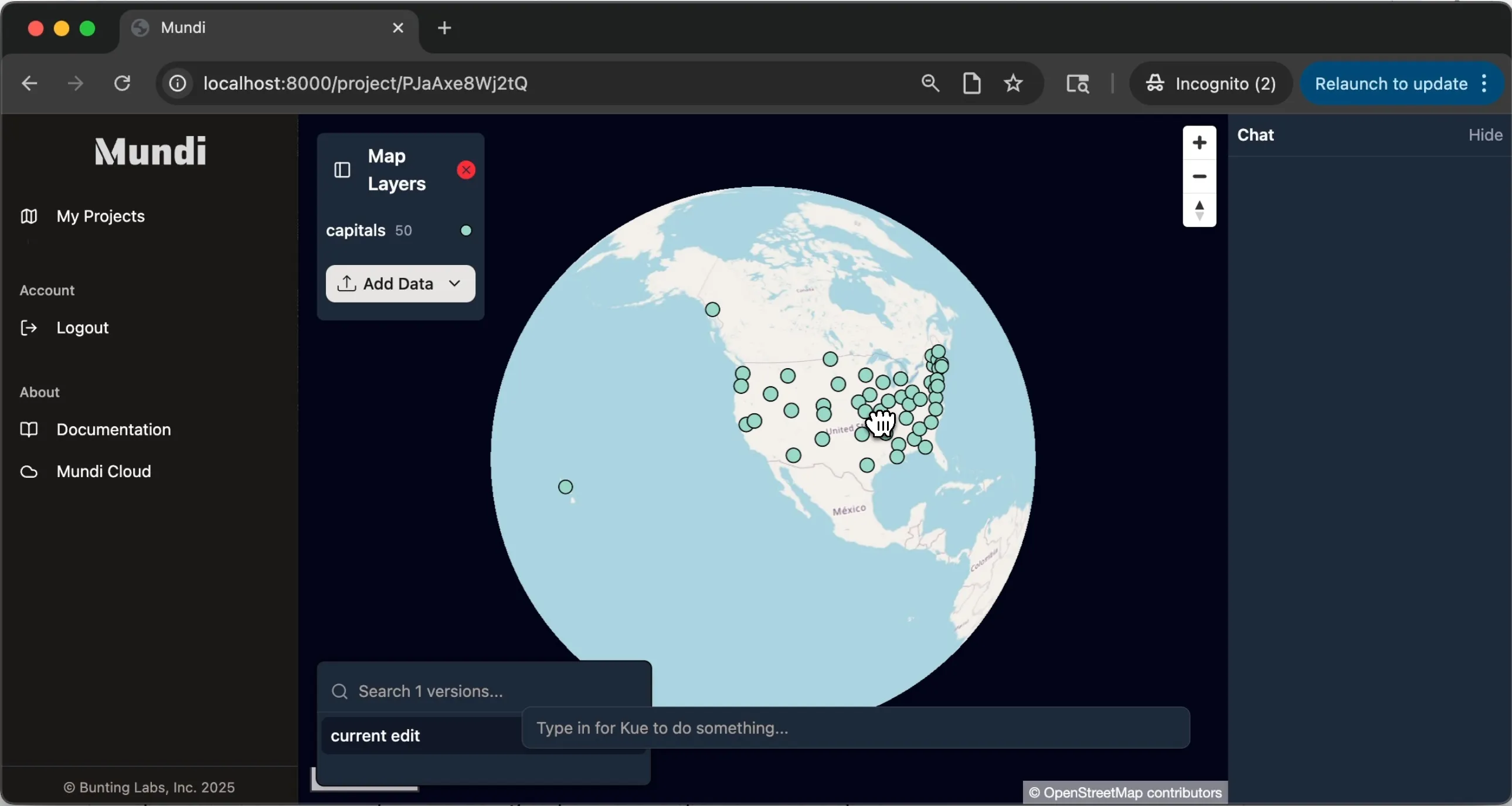Select the current edit version
1512x806 pixels.
422,736
